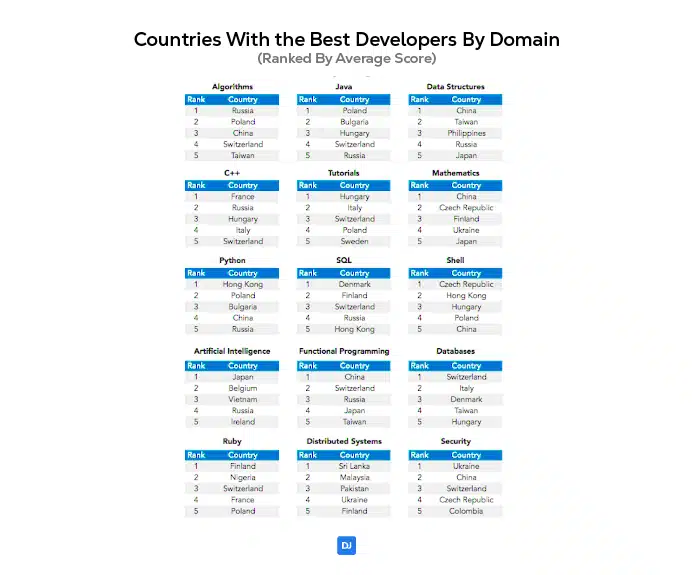The height and width of the screenshot is (575, 693).
Task: Click Philippines in Data Structures table
Action: (x=466, y=133)
